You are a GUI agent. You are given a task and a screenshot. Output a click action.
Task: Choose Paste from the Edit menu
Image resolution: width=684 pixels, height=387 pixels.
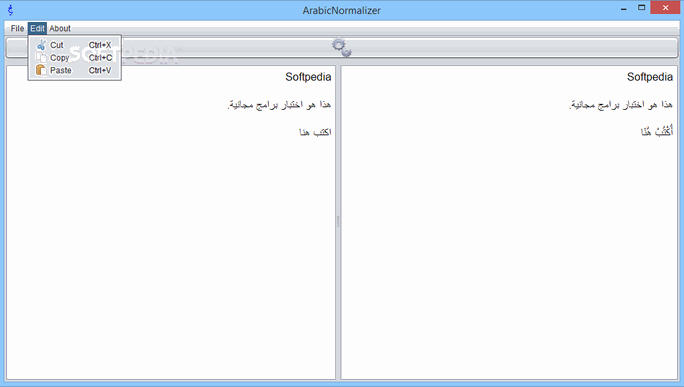(75, 70)
